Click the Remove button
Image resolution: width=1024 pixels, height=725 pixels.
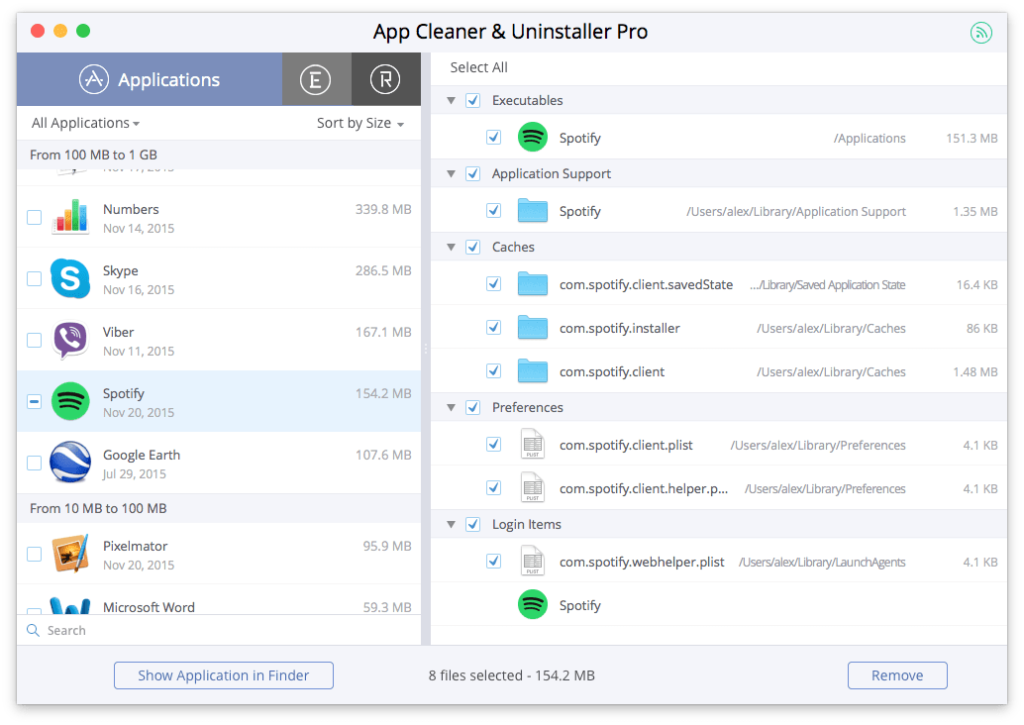[x=897, y=675]
